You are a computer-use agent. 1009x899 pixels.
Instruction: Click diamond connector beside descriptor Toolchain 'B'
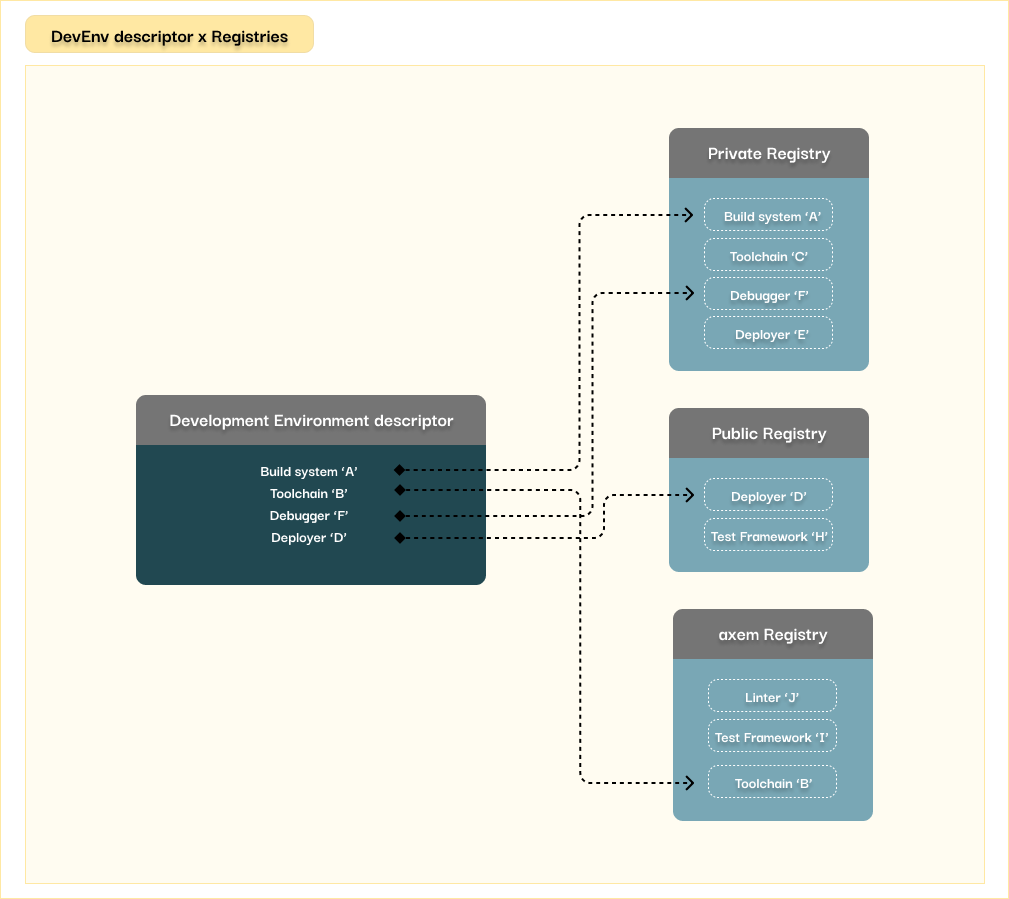coord(400,490)
